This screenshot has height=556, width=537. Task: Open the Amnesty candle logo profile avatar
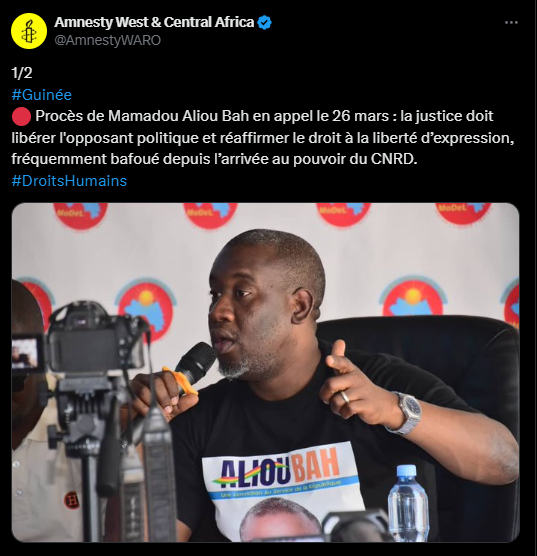click(29, 31)
